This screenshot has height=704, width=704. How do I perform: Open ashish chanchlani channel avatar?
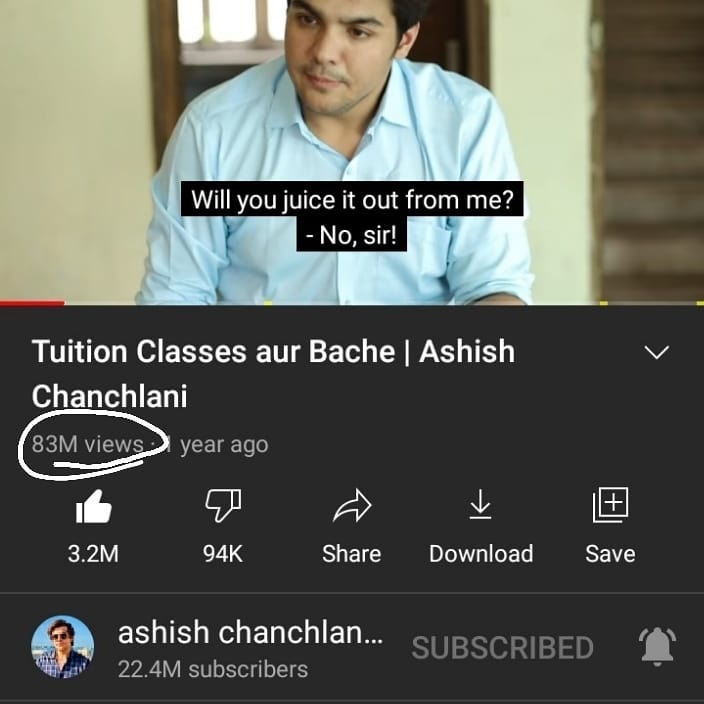coord(62,647)
